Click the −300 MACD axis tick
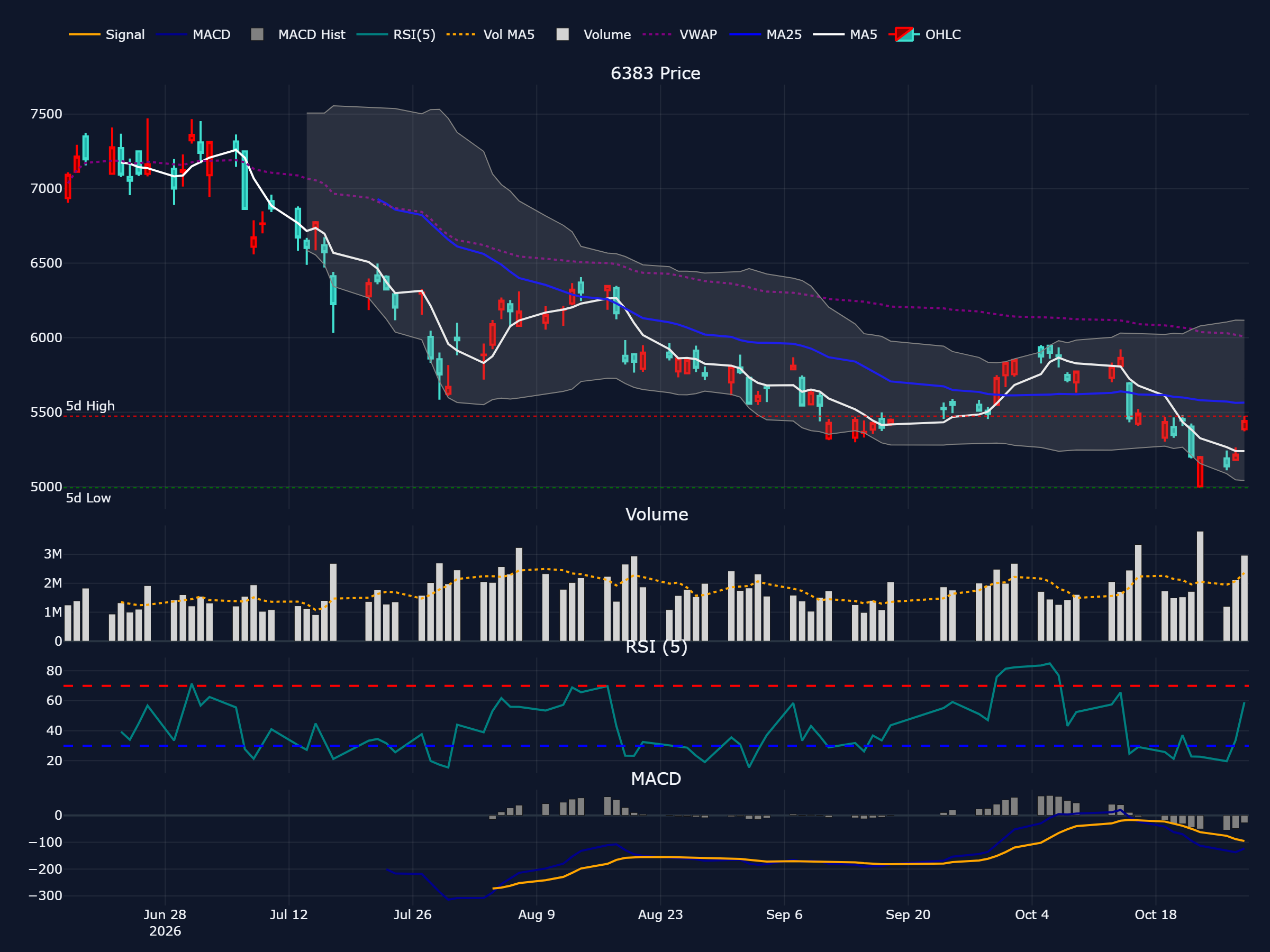Viewport: 1270px width, 952px height. [46, 896]
